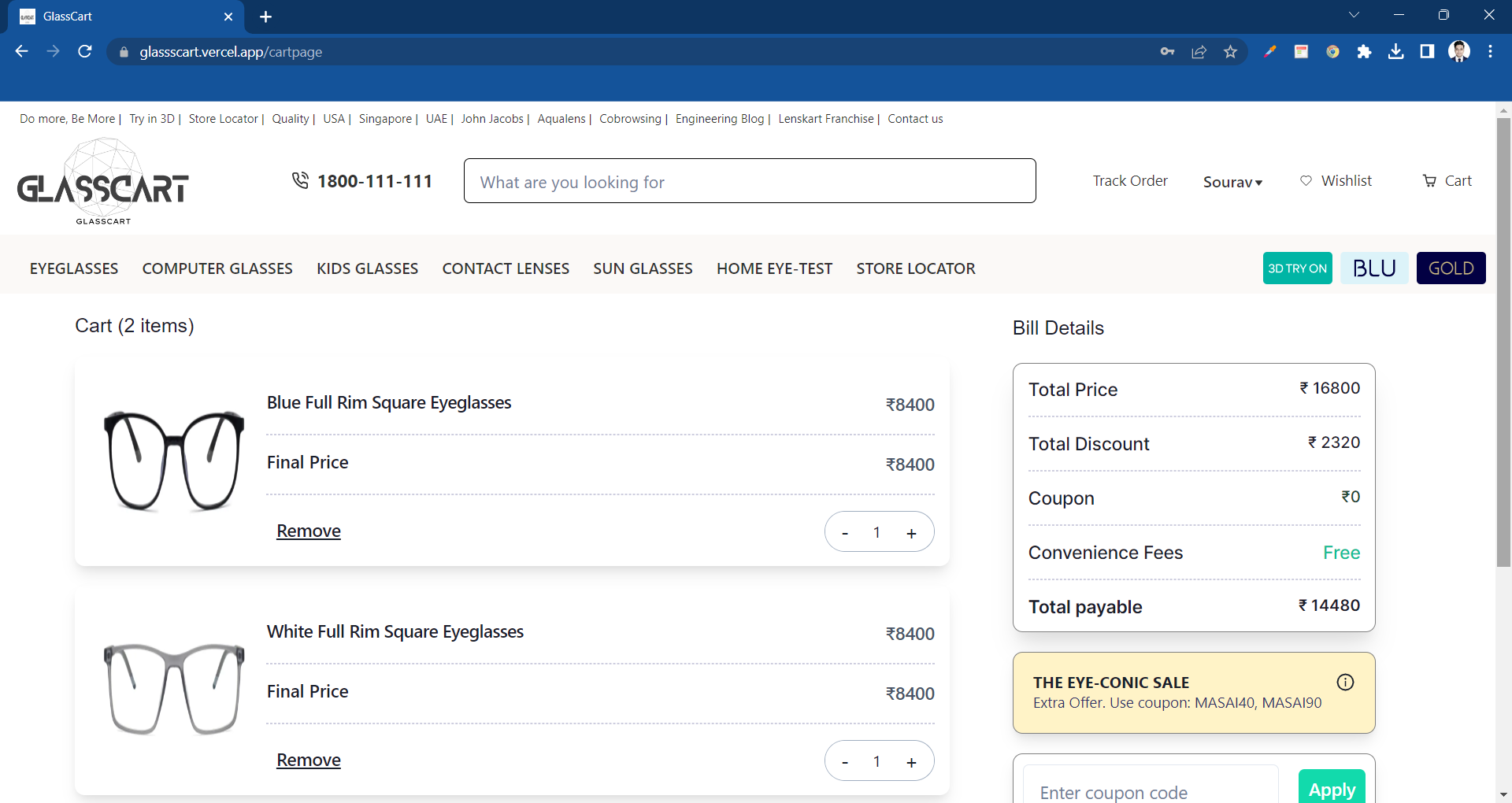Image resolution: width=1512 pixels, height=803 pixels.
Task: Click the info icon on Eye-Conic Sale
Action: pyautogui.click(x=1345, y=682)
